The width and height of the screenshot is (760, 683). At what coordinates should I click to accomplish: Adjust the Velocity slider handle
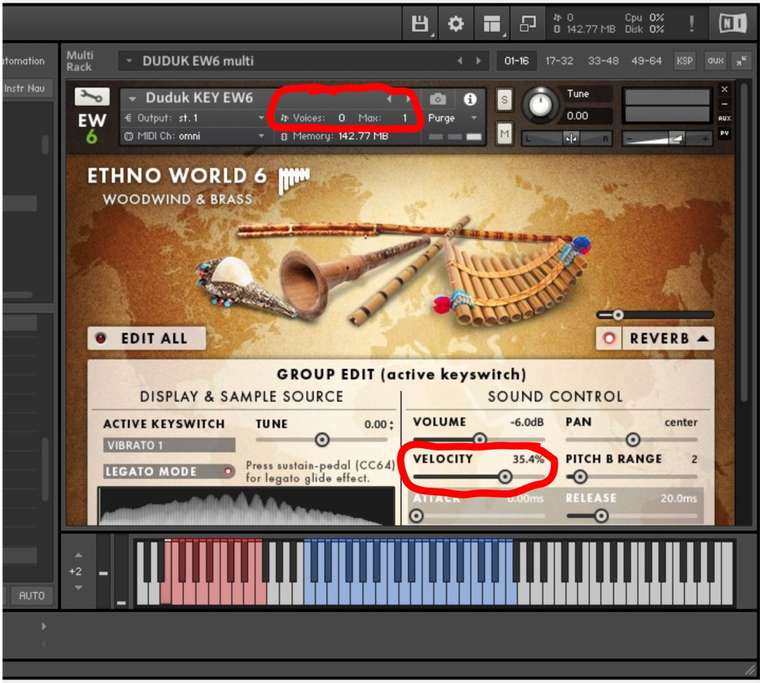pos(505,477)
